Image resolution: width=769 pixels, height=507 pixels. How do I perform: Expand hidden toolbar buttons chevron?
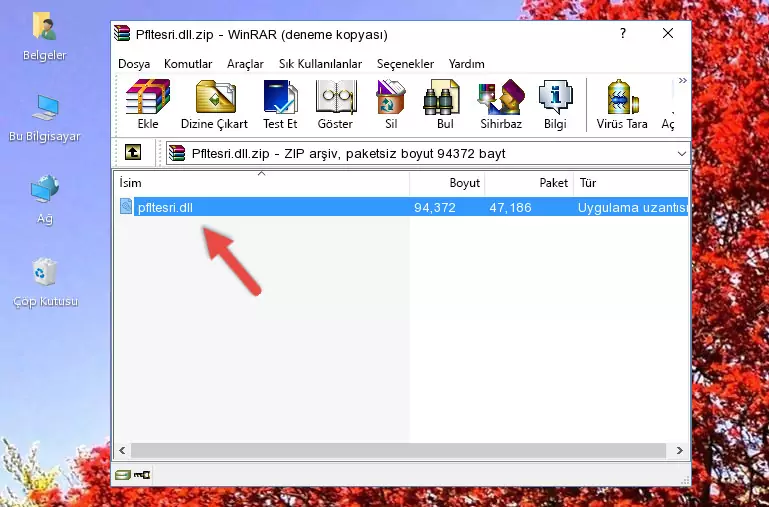pyautogui.click(x=683, y=80)
